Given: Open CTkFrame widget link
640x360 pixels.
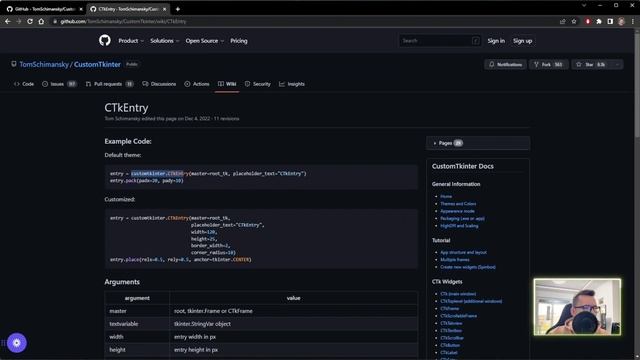Looking at the screenshot, I should coord(449,309).
